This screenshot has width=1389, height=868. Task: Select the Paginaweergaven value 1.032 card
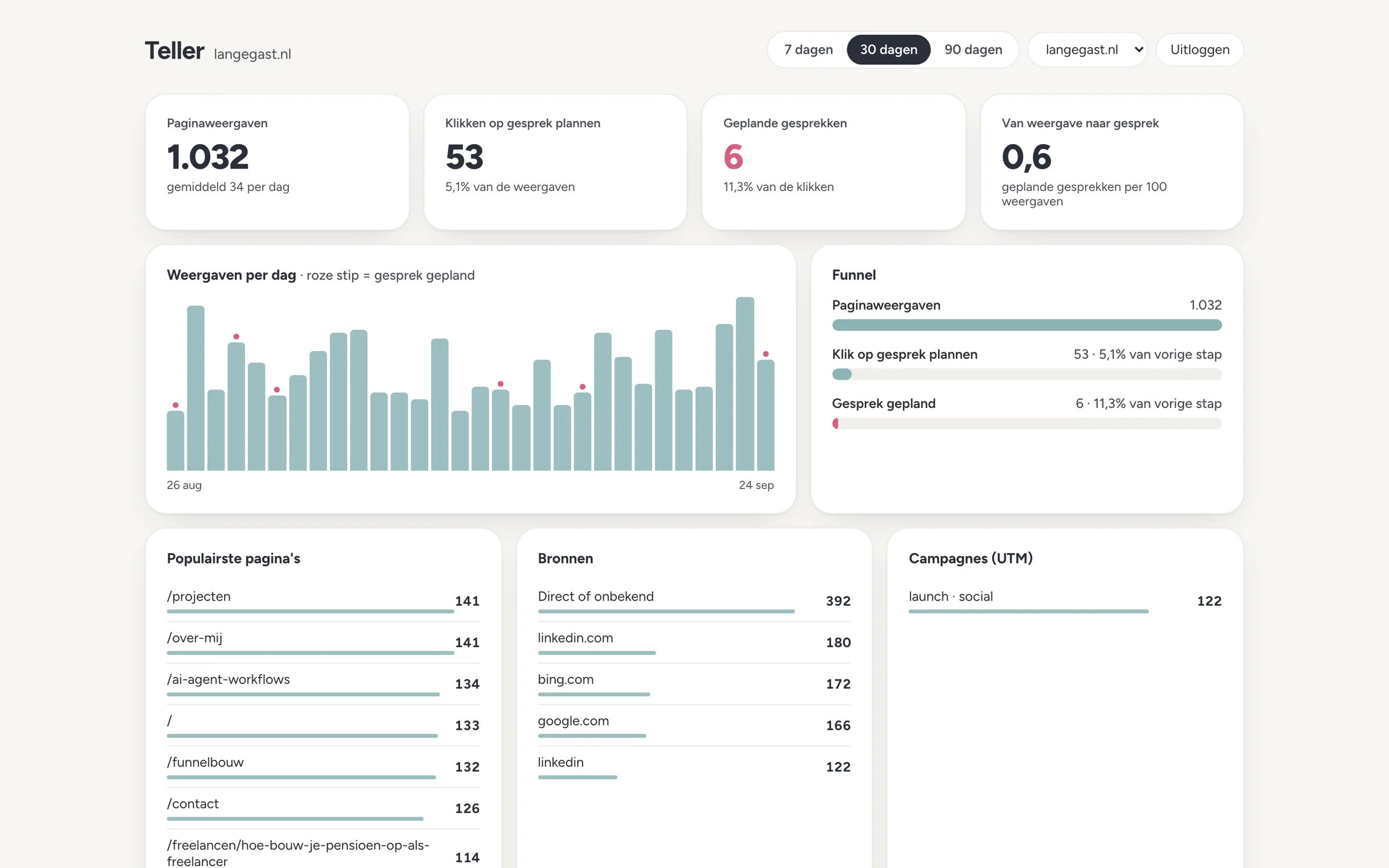pos(277,162)
